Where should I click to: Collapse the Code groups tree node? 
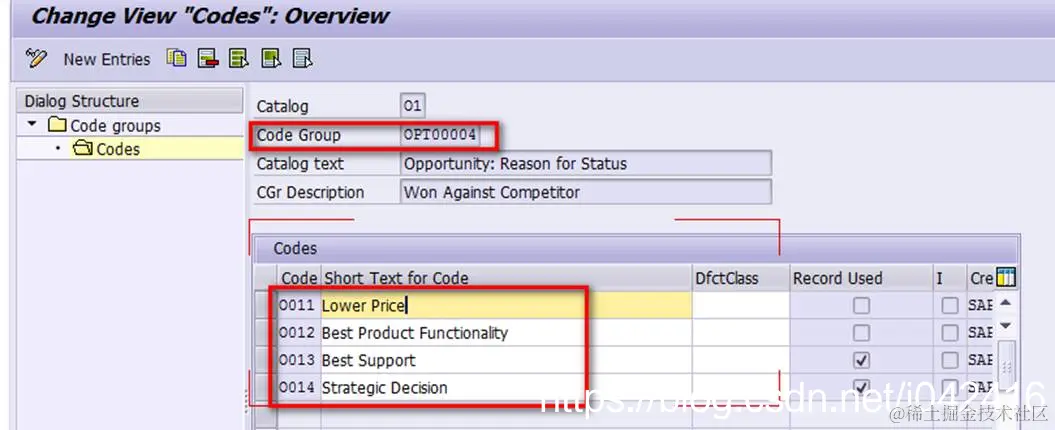(x=32, y=124)
